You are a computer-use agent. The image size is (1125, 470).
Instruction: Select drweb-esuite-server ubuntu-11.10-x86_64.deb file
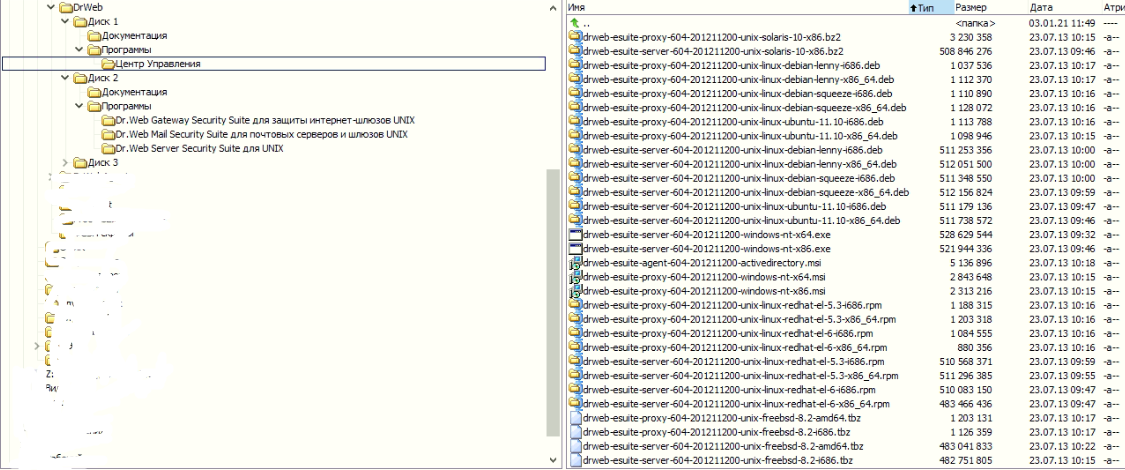click(740, 221)
